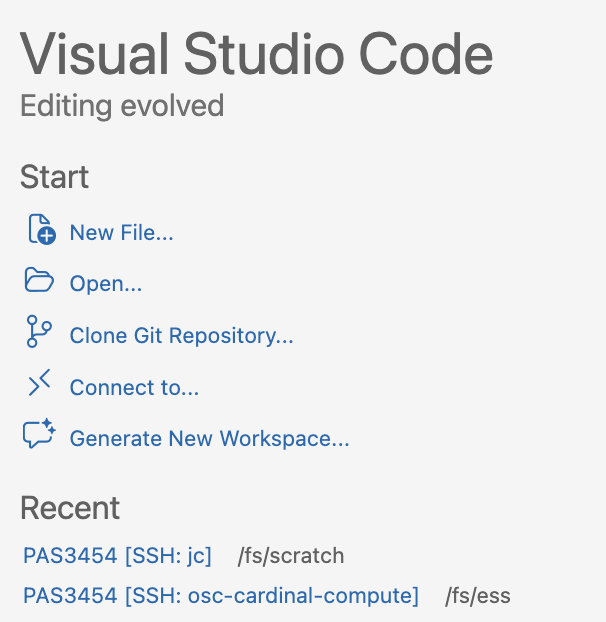Image resolution: width=606 pixels, height=622 pixels.
Task: Open recent PAS3454 [SSH: osc-cardinal-compute] folder
Action: click(221, 596)
